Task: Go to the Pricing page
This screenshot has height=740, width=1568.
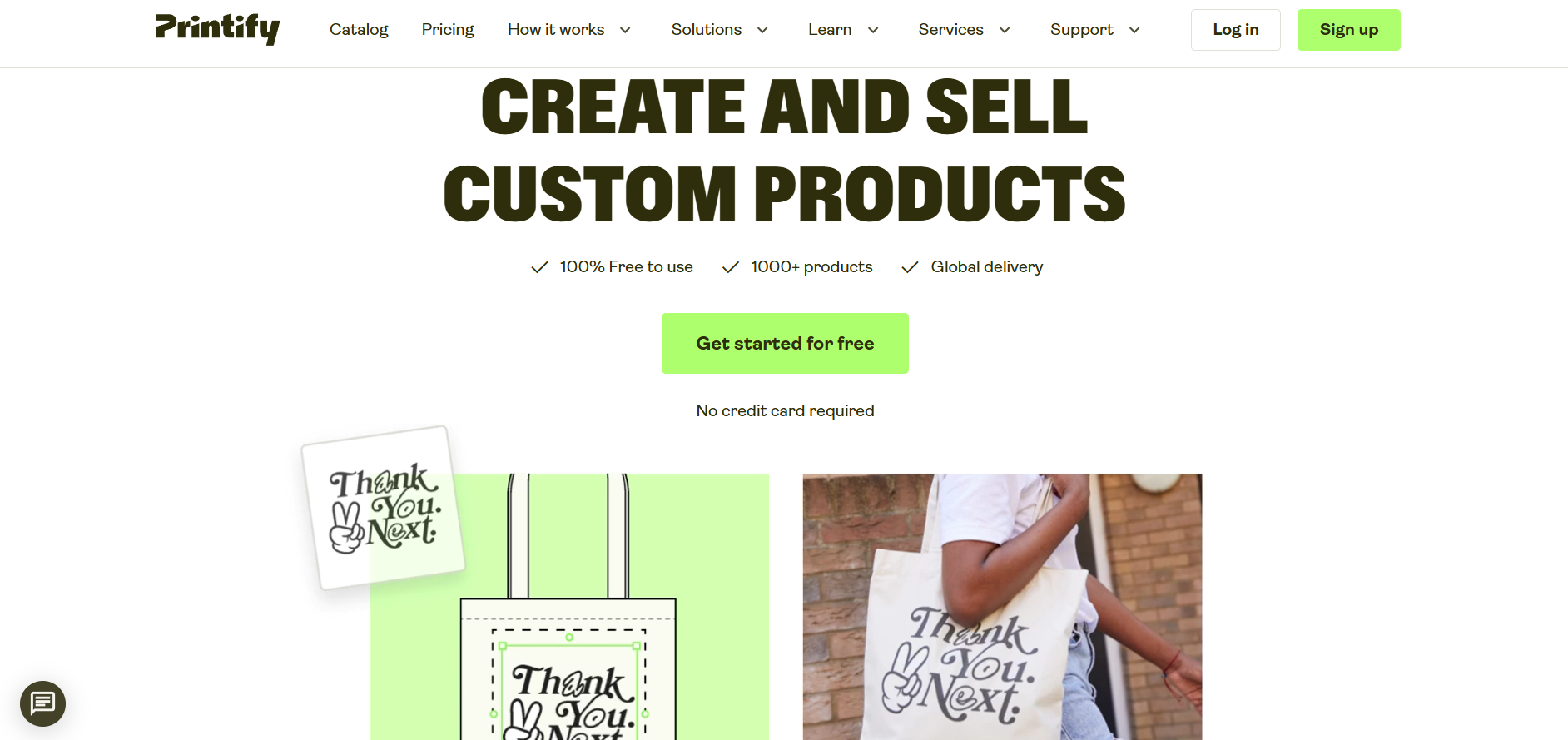Action: (448, 30)
